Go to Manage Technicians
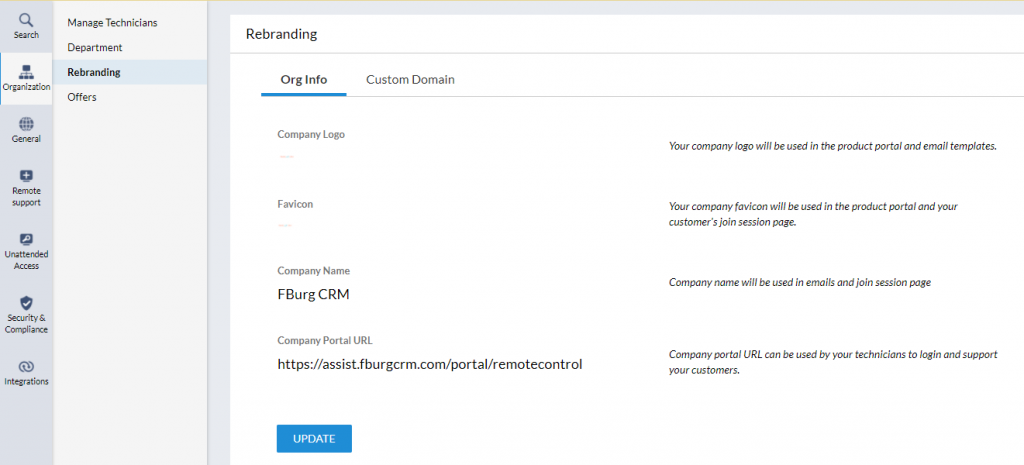The height and width of the screenshot is (465, 1024). point(112,23)
